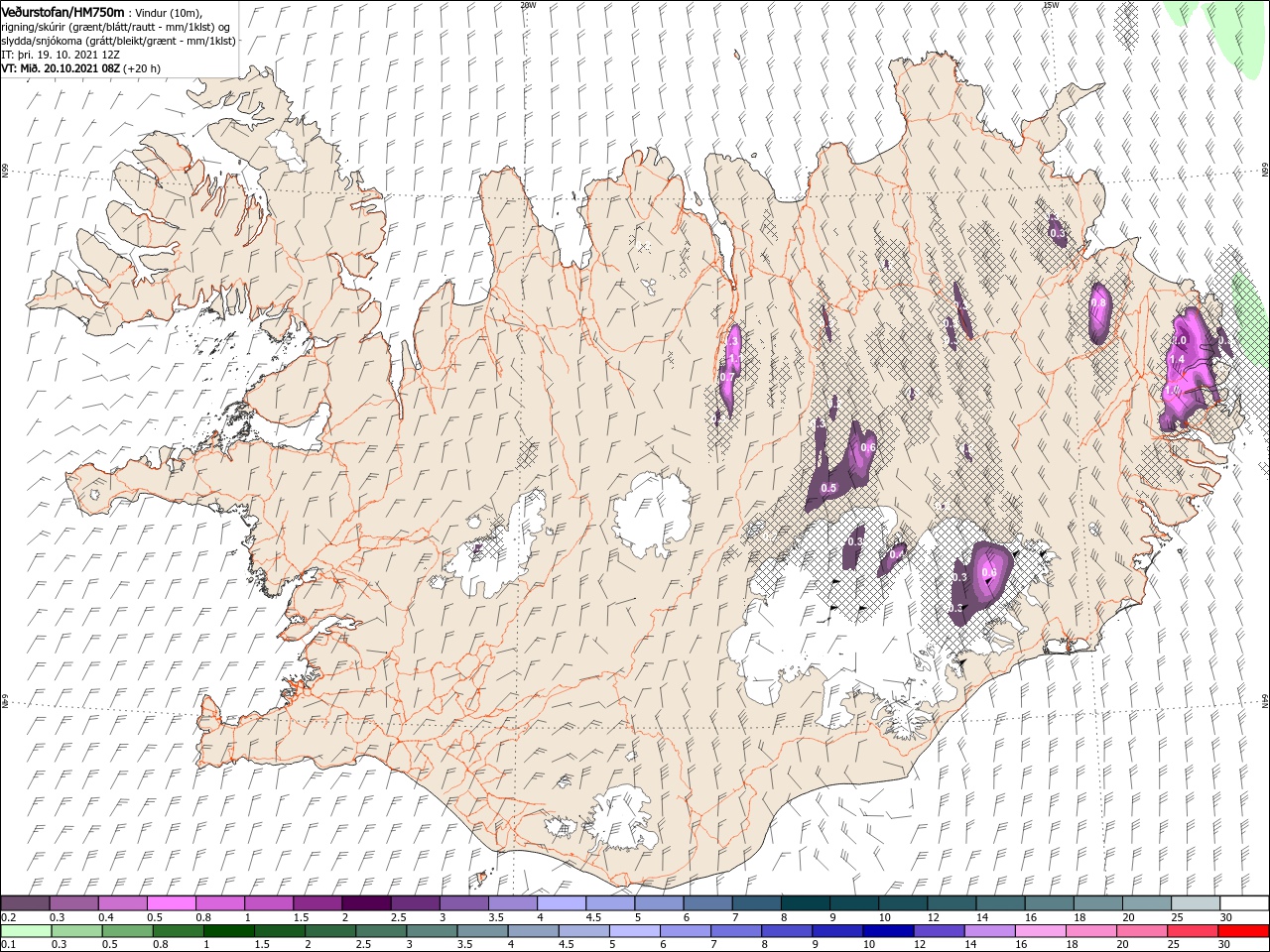The width and height of the screenshot is (1270, 952).
Task: Pick the lower legend swatch starting at 3.5
Action: coord(482,931)
